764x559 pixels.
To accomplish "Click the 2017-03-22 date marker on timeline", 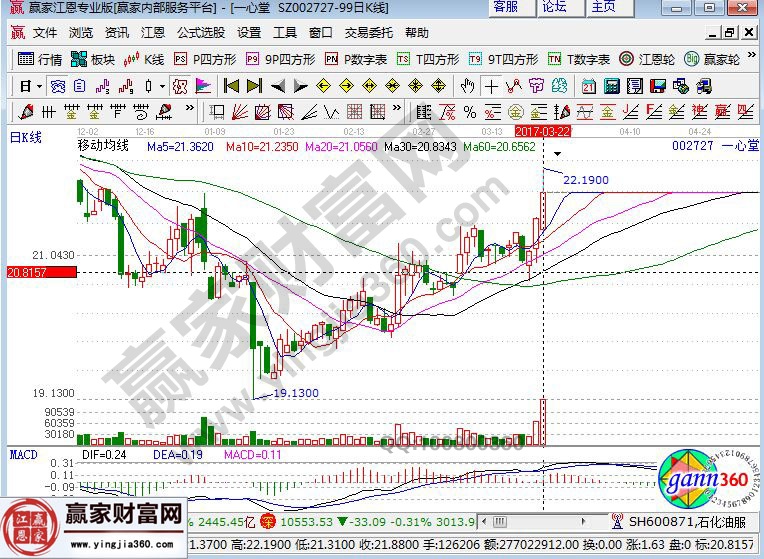I will coord(541,131).
